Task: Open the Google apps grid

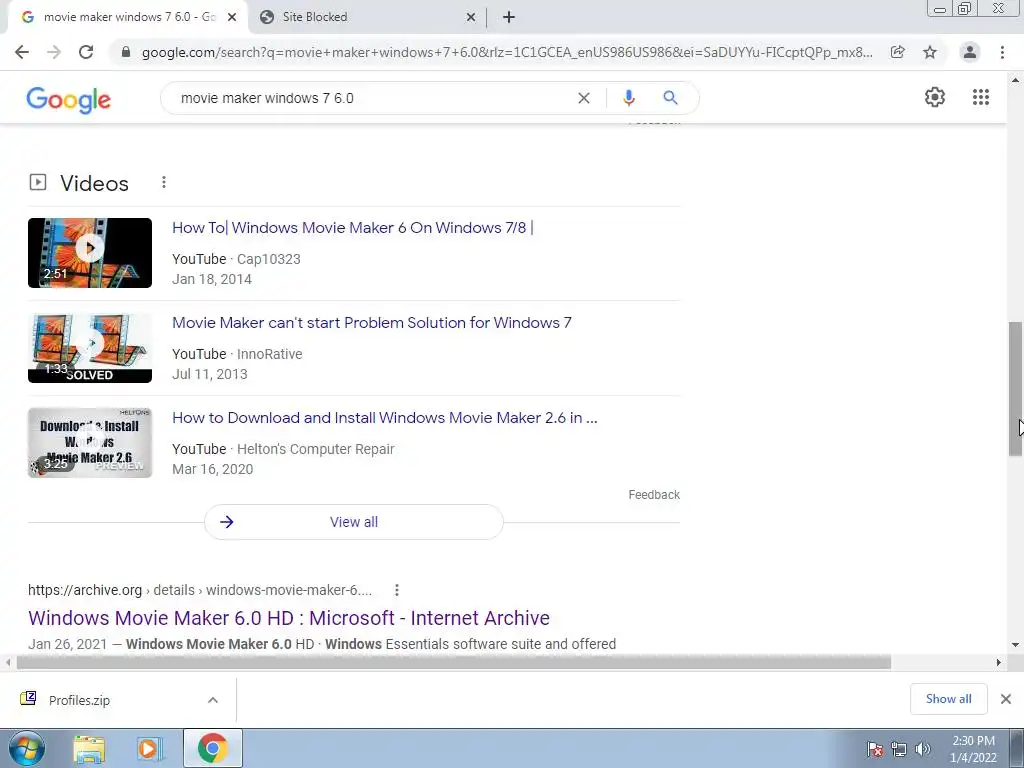Action: pos(981,97)
